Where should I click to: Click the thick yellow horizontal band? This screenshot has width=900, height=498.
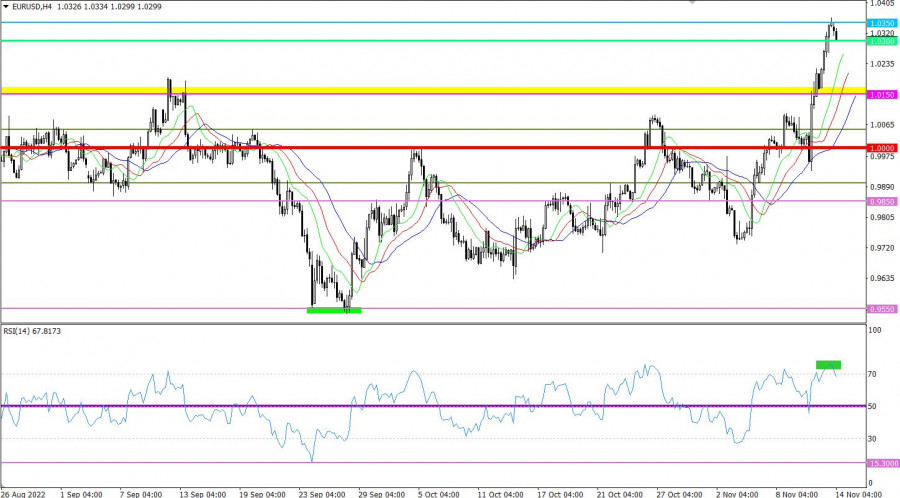400,91
